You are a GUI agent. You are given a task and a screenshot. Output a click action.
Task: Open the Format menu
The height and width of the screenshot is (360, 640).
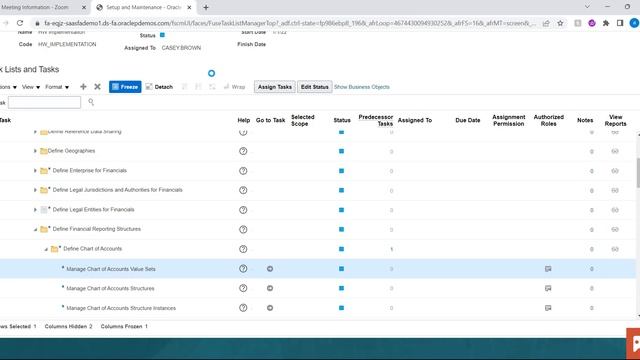pos(57,87)
